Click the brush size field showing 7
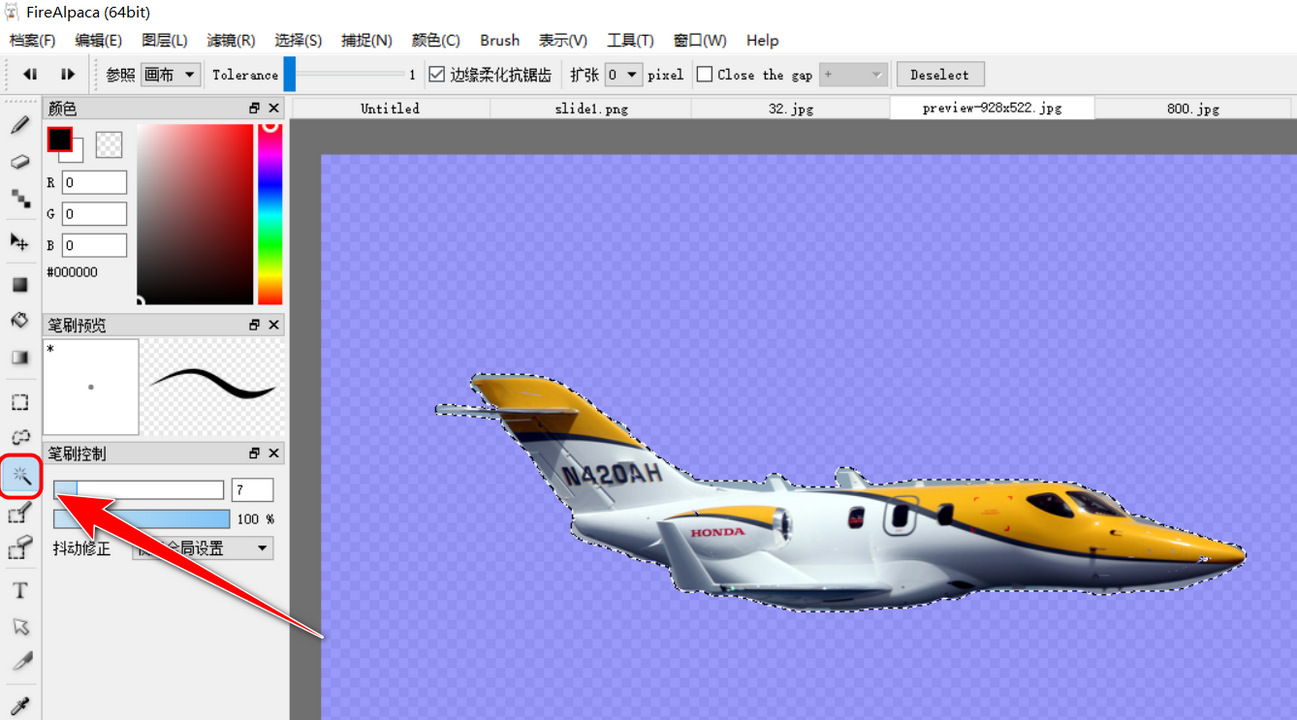 [253, 489]
